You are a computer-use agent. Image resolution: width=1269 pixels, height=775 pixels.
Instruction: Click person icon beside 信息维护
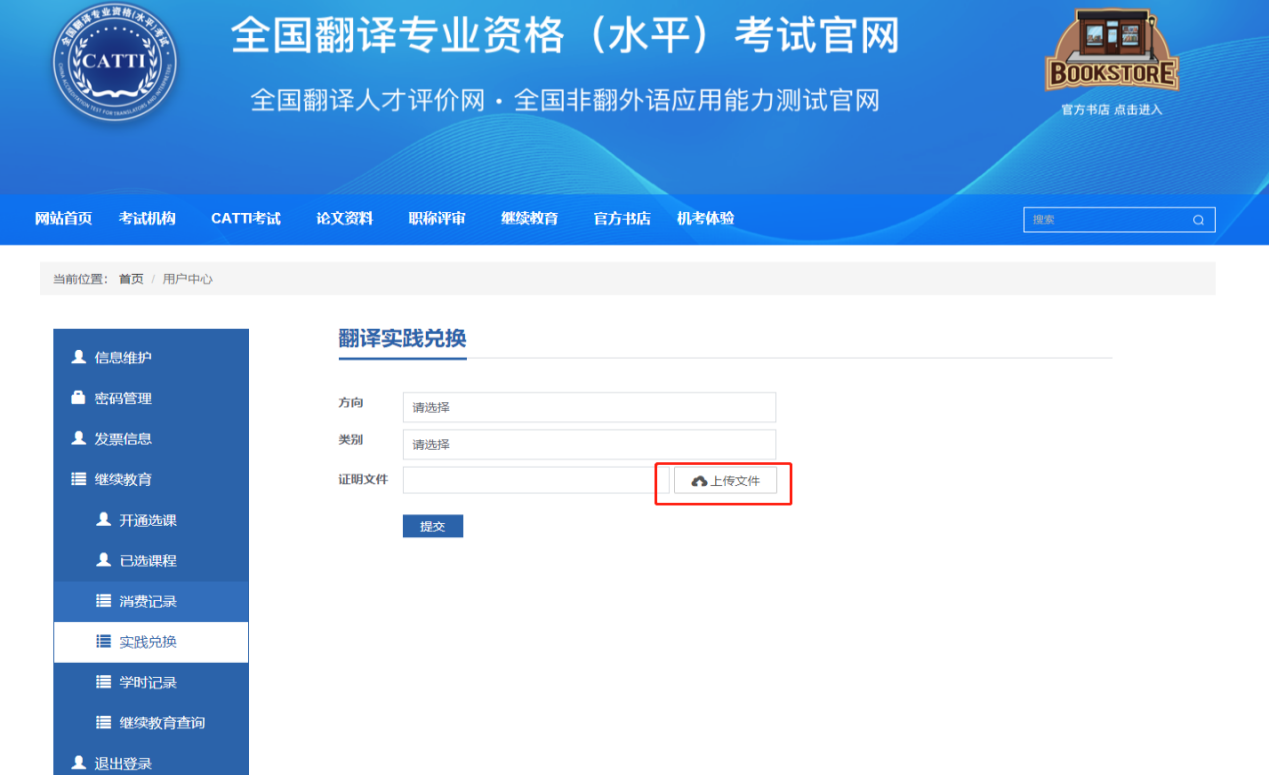79,357
